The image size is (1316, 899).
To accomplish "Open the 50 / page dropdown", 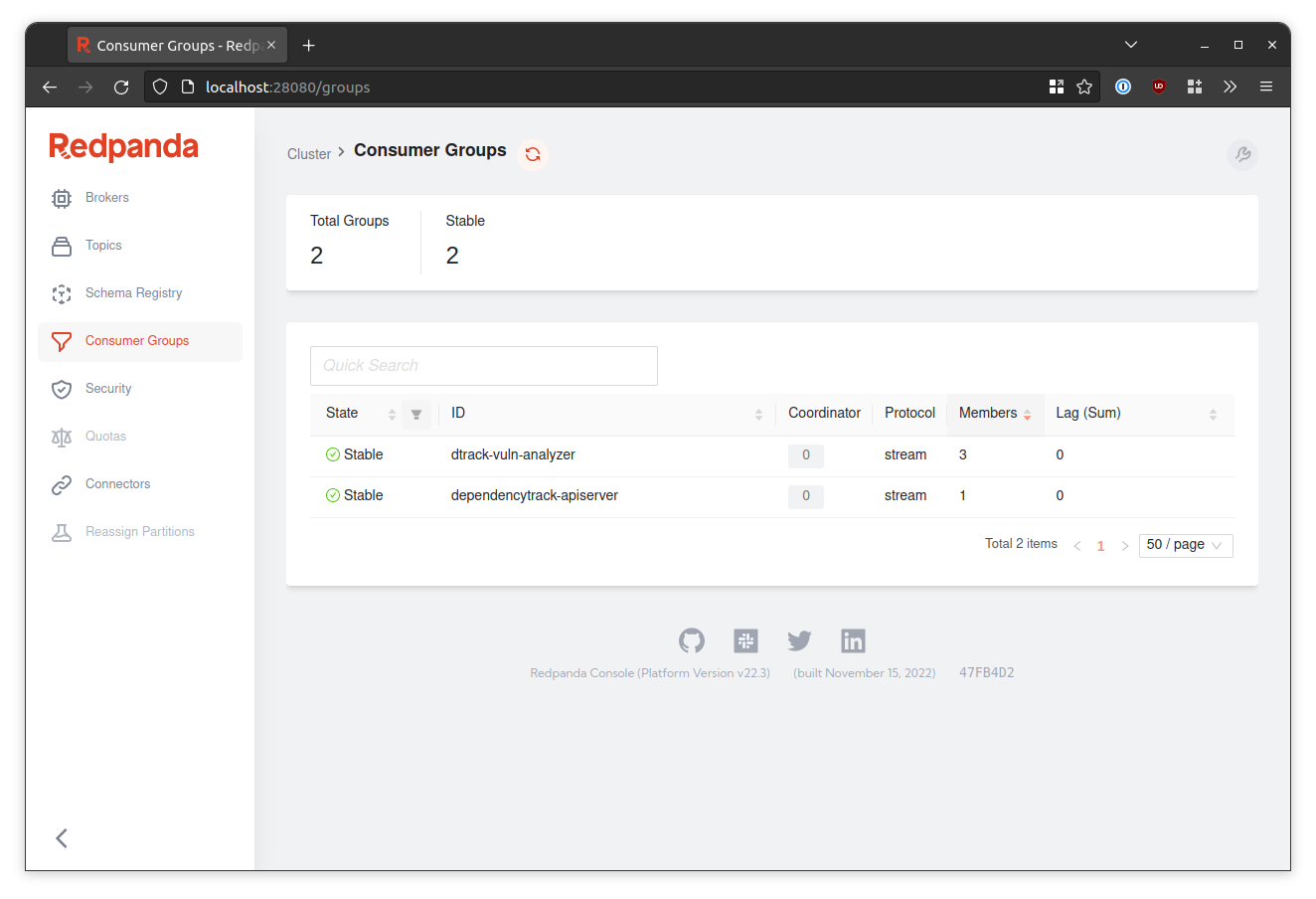I will (x=1186, y=545).
